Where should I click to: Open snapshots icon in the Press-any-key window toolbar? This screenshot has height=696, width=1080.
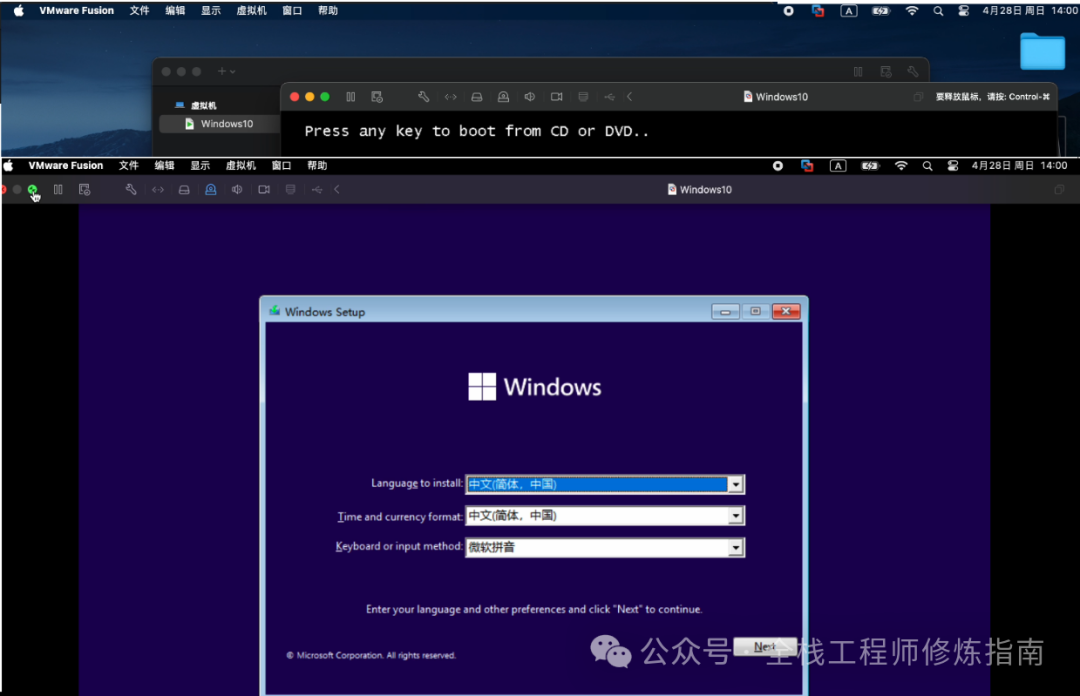tap(377, 97)
